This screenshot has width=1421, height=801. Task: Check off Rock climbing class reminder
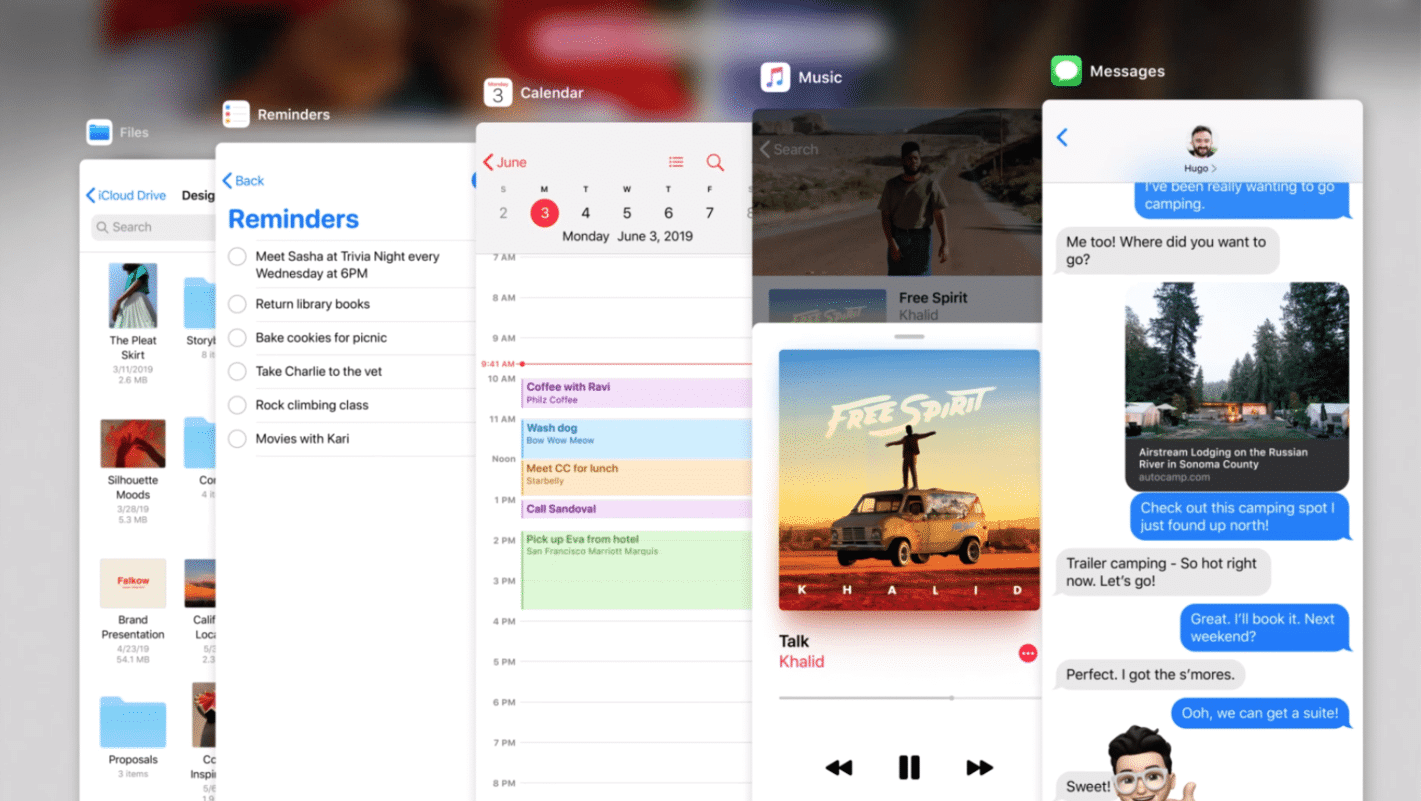pos(237,405)
